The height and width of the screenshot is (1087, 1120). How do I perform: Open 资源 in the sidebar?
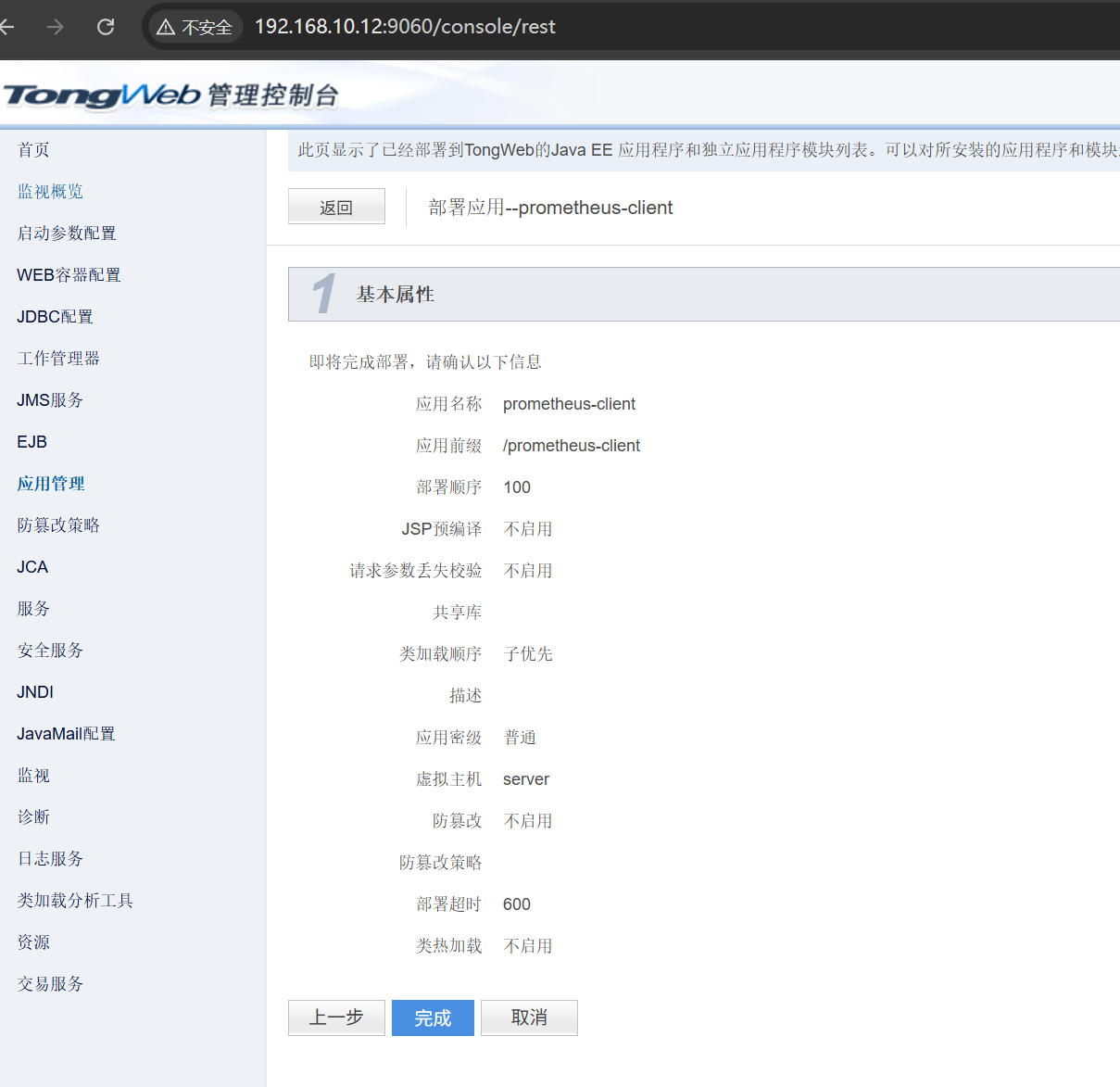point(33,942)
